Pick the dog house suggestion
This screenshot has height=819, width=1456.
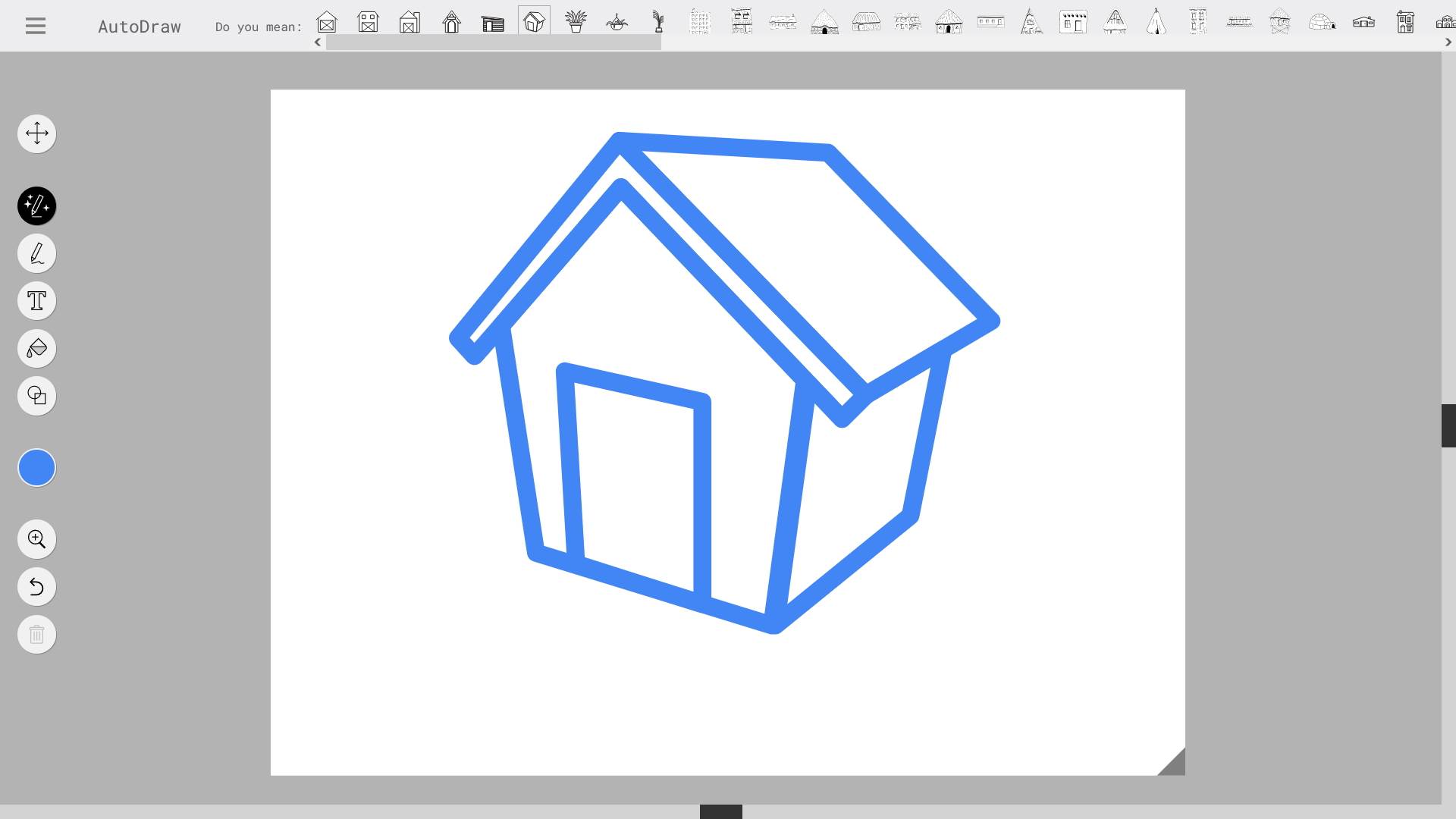[x=452, y=23]
